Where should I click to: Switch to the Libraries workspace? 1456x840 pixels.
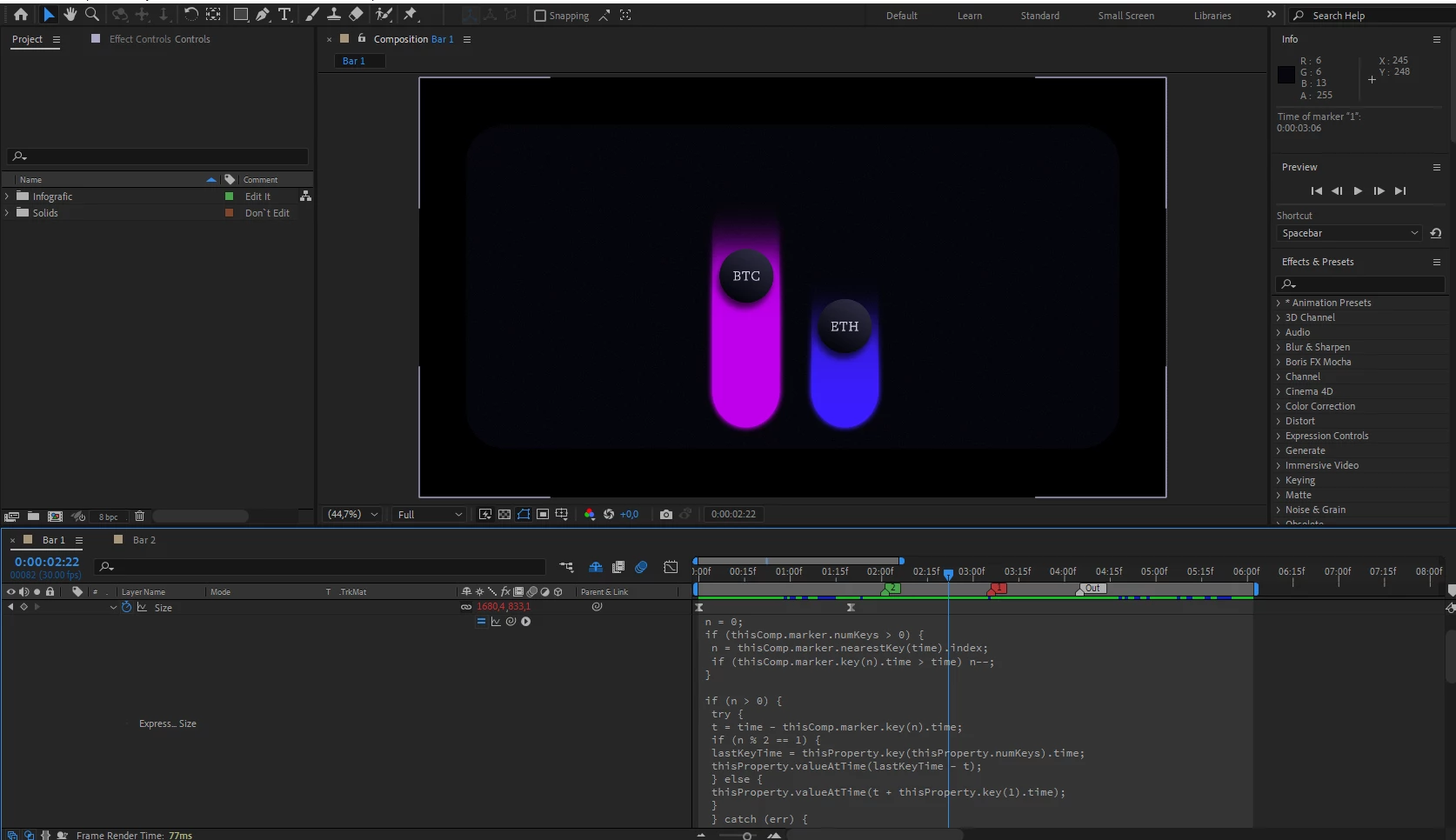[1212, 16]
